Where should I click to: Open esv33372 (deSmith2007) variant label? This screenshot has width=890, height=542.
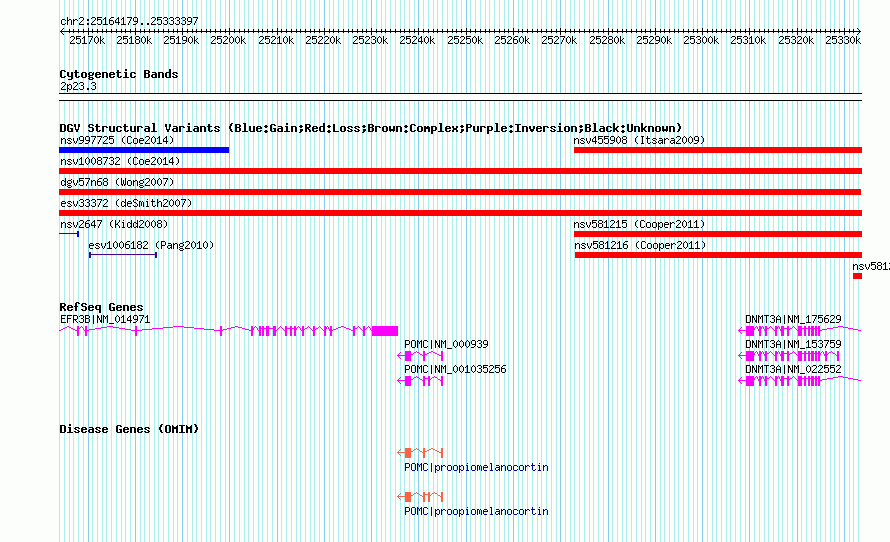(126, 203)
